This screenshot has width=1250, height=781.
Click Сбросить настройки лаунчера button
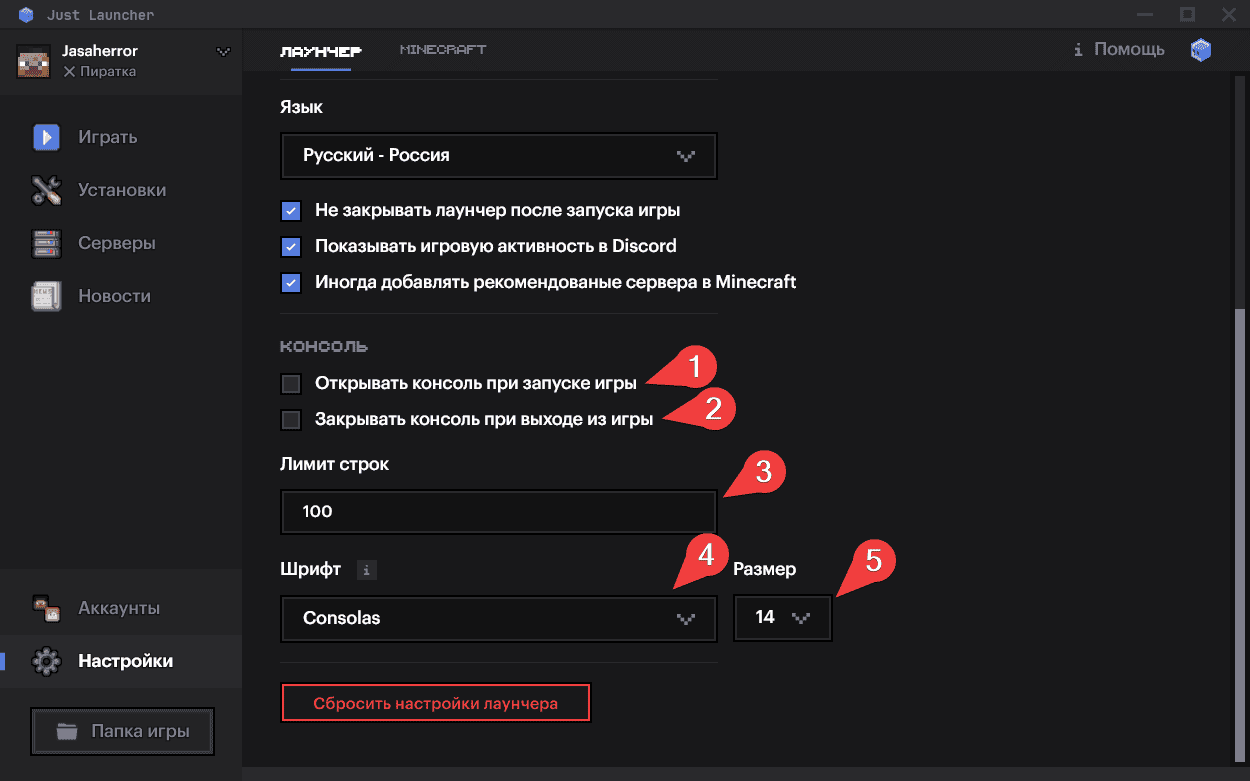435,702
